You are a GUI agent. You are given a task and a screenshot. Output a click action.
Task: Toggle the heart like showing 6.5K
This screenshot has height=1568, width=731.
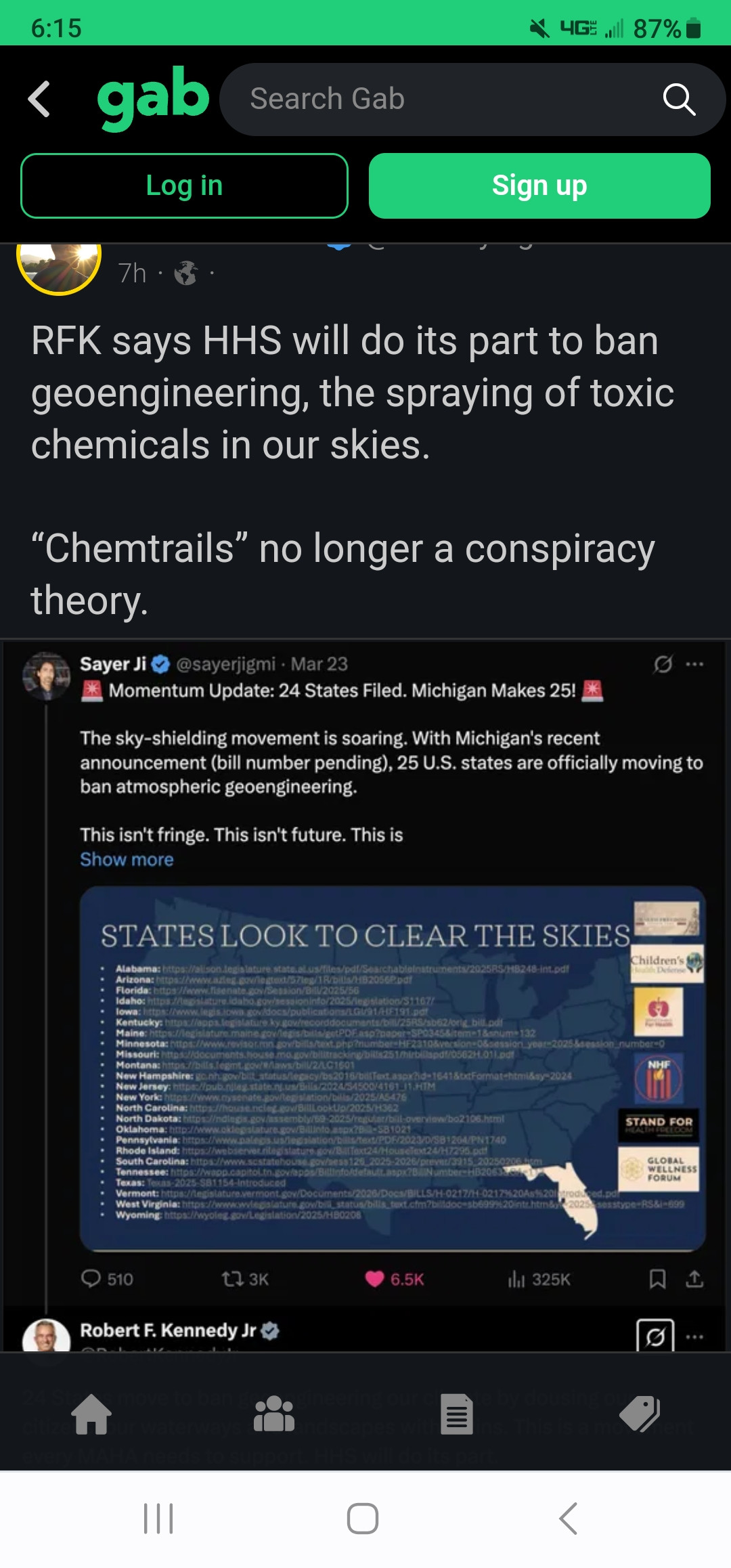(374, 1278)
